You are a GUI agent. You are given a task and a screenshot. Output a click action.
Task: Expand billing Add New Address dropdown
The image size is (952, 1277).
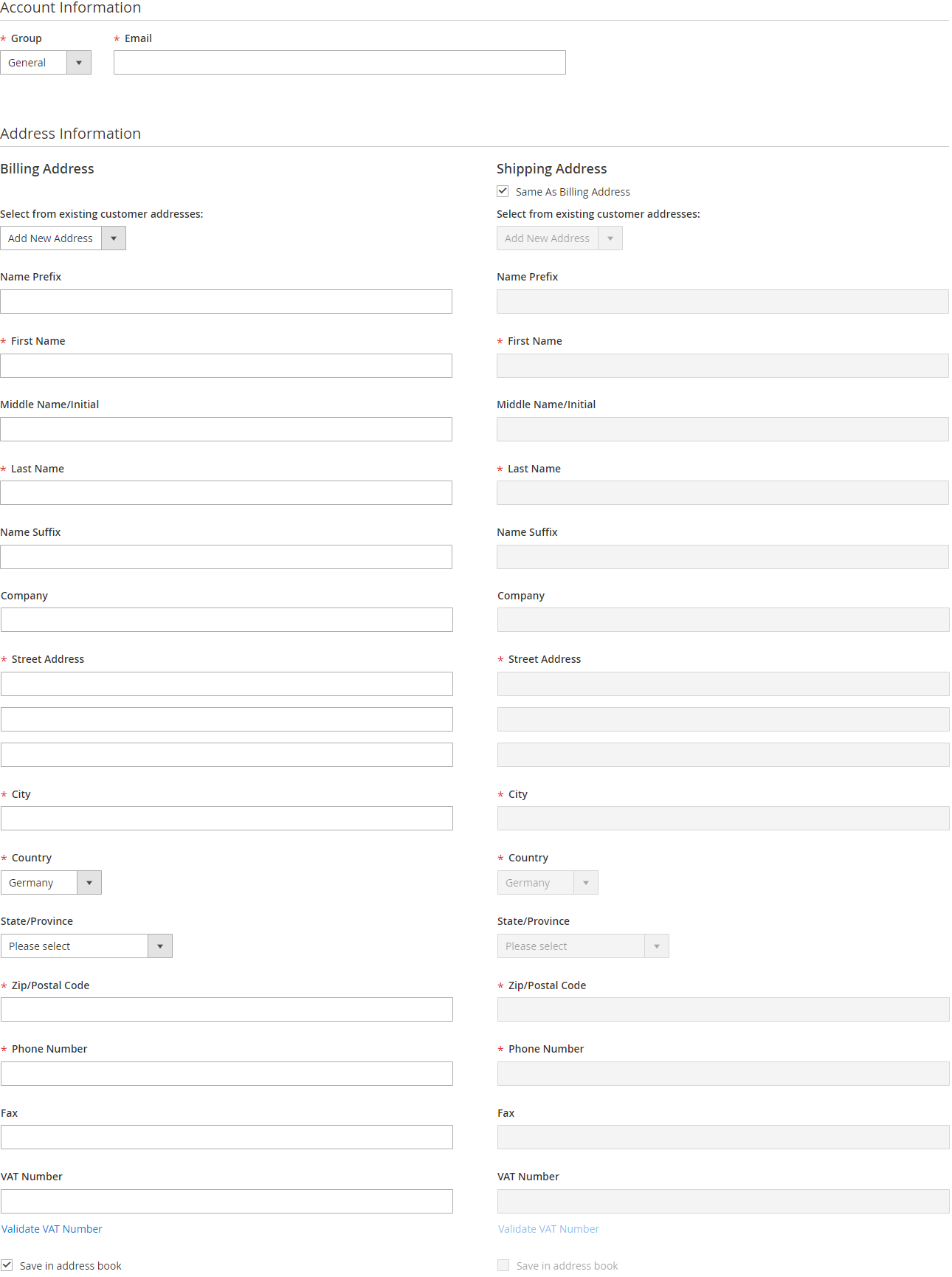pyautogui.click(x=63, y=238)
